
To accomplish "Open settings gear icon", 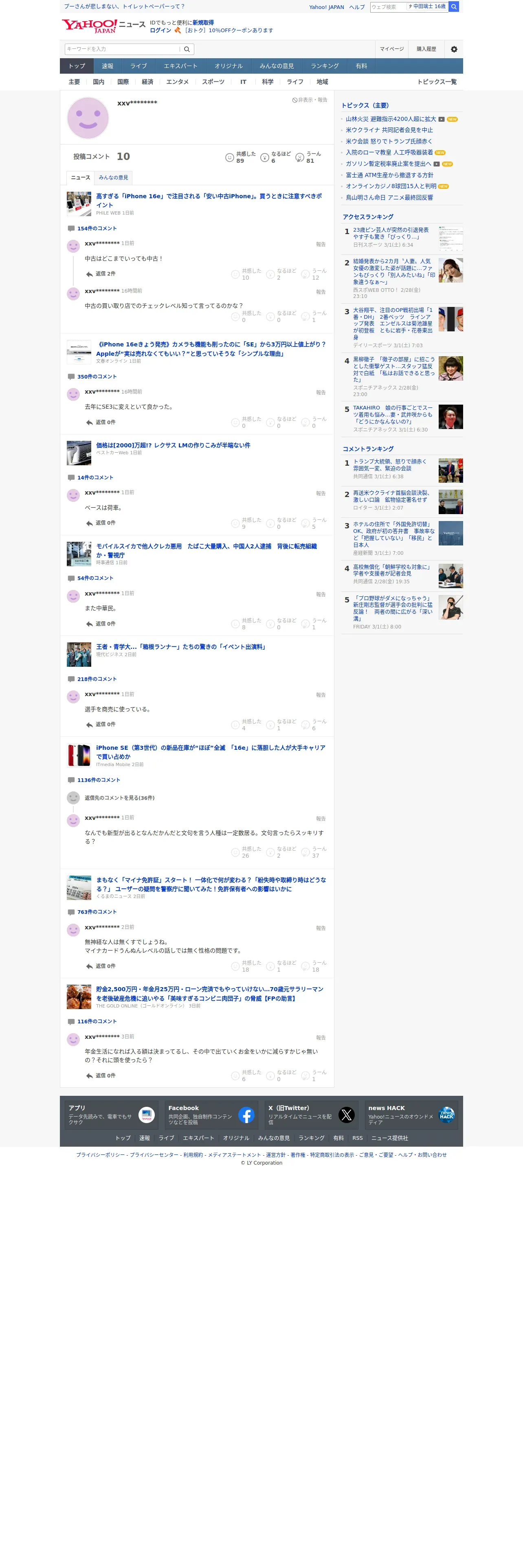I will (454, 49).
